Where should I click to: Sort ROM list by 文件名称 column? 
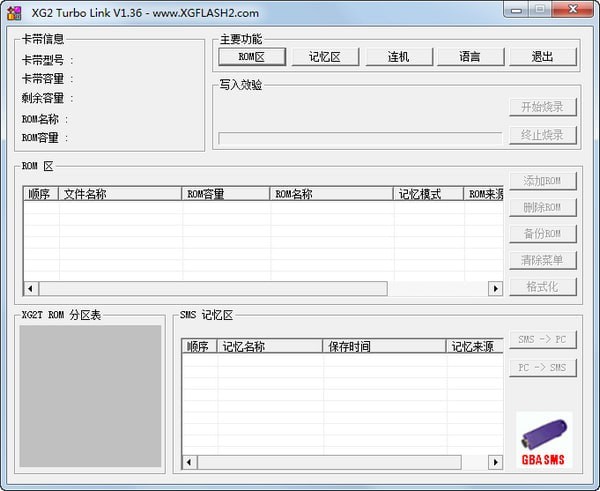click(120, 194)
